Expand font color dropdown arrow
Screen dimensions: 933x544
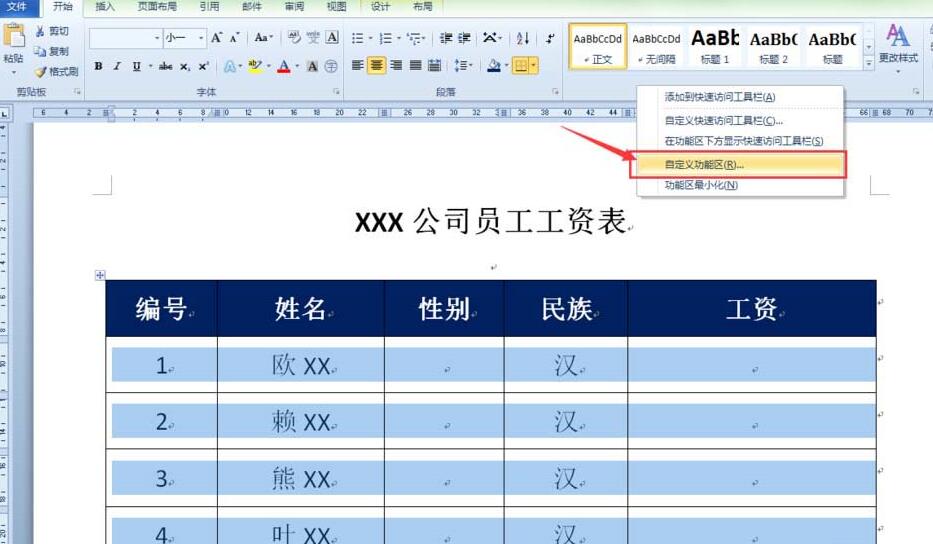pos(297,66)
